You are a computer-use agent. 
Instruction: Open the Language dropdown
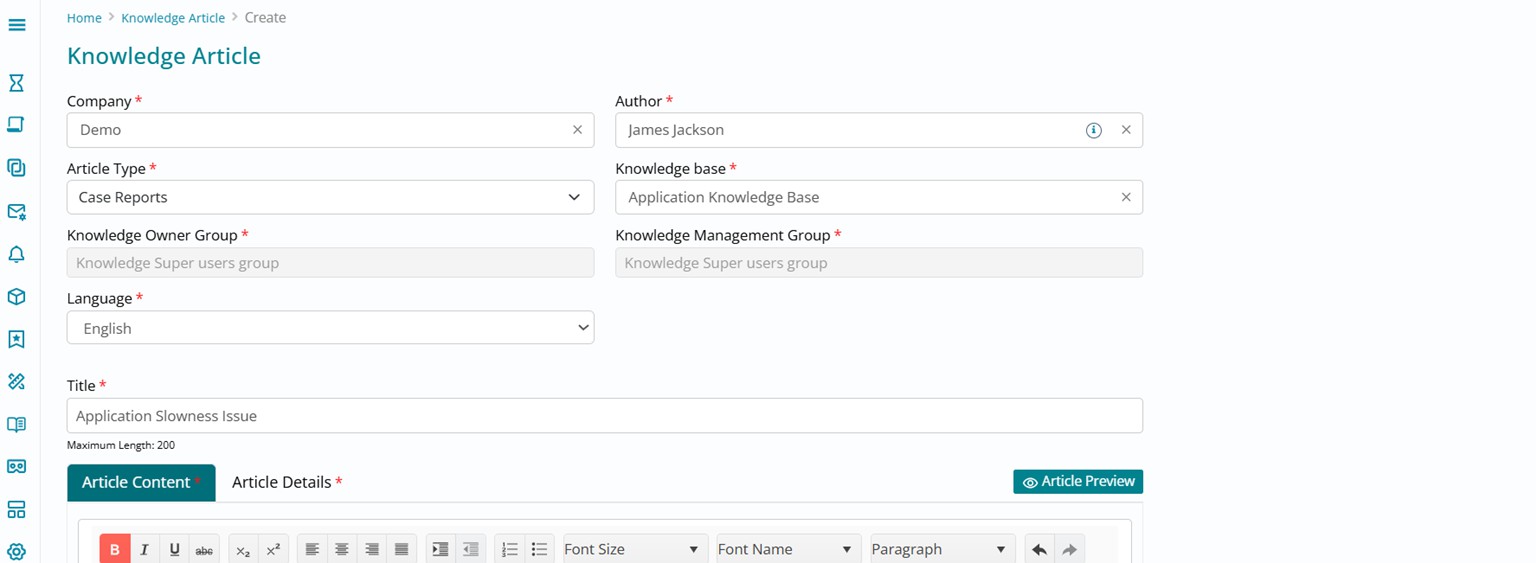point(330,328)
